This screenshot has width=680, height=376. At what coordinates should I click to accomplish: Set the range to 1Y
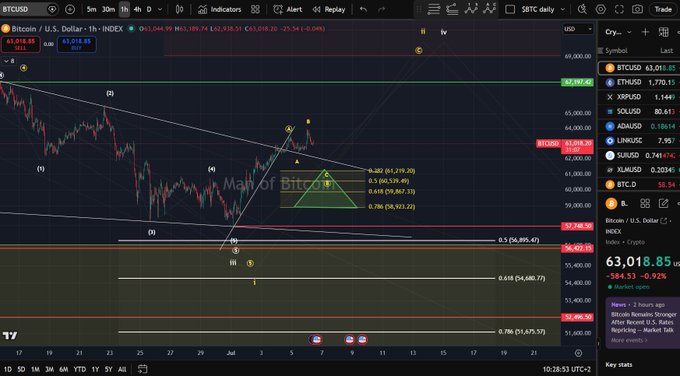[x=95, y=369]
